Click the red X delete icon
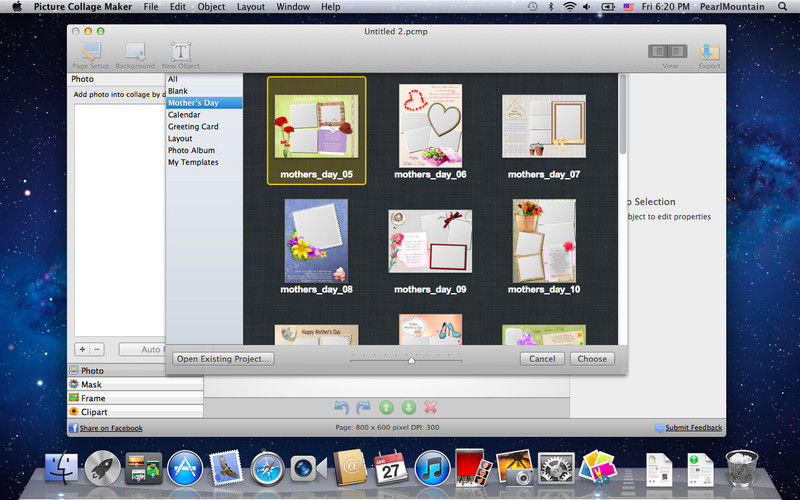This screenshot has height=500, width=800. pos(431,407)
